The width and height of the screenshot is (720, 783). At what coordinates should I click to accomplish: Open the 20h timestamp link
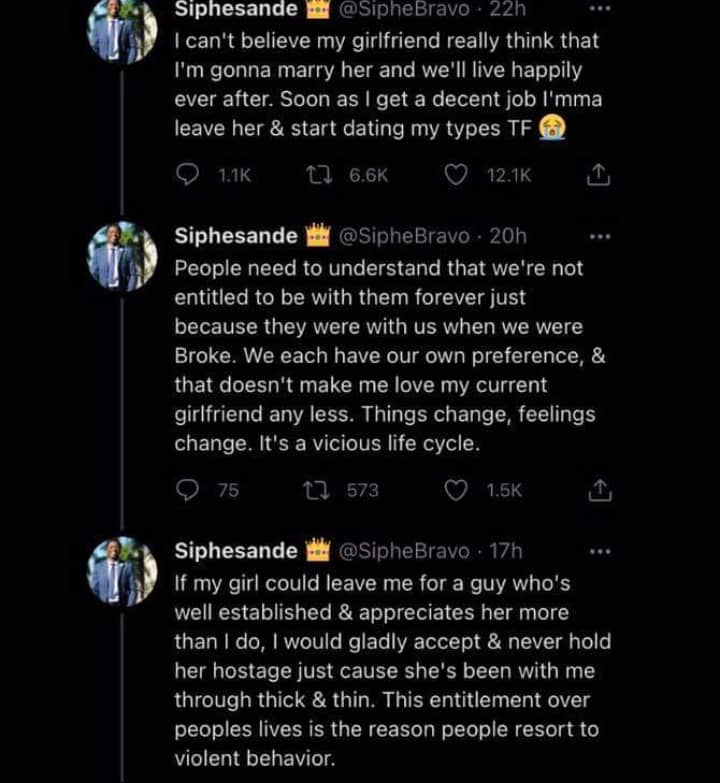tap(508, 237)
